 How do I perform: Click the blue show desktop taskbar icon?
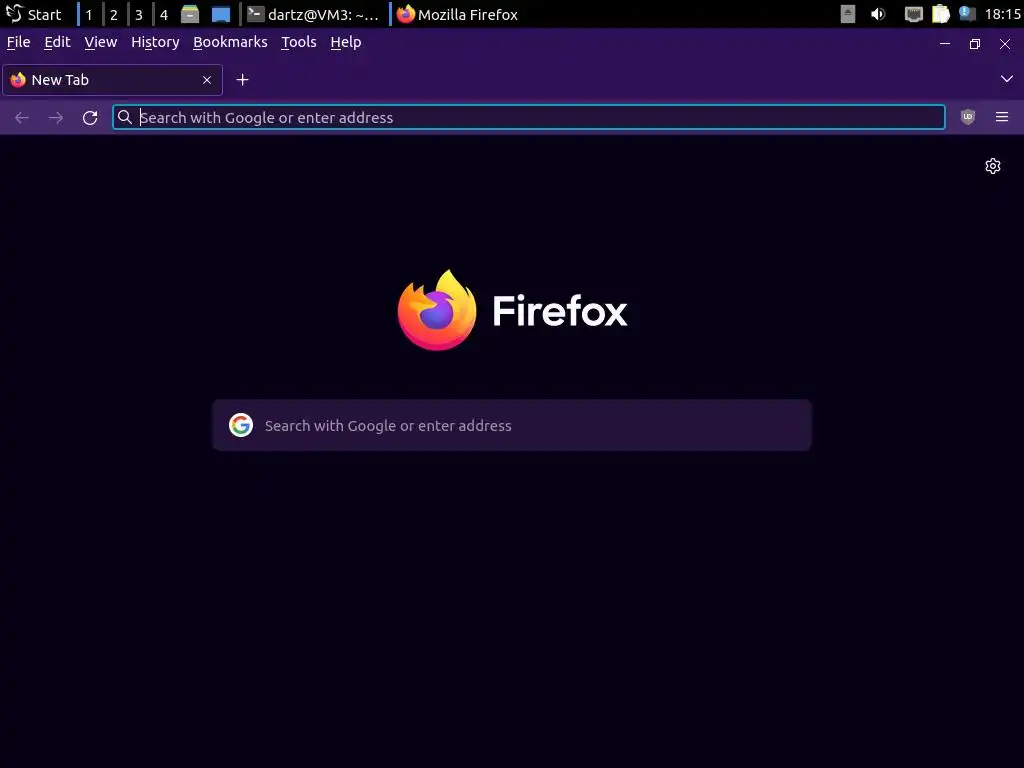click(x=221, y=14)
